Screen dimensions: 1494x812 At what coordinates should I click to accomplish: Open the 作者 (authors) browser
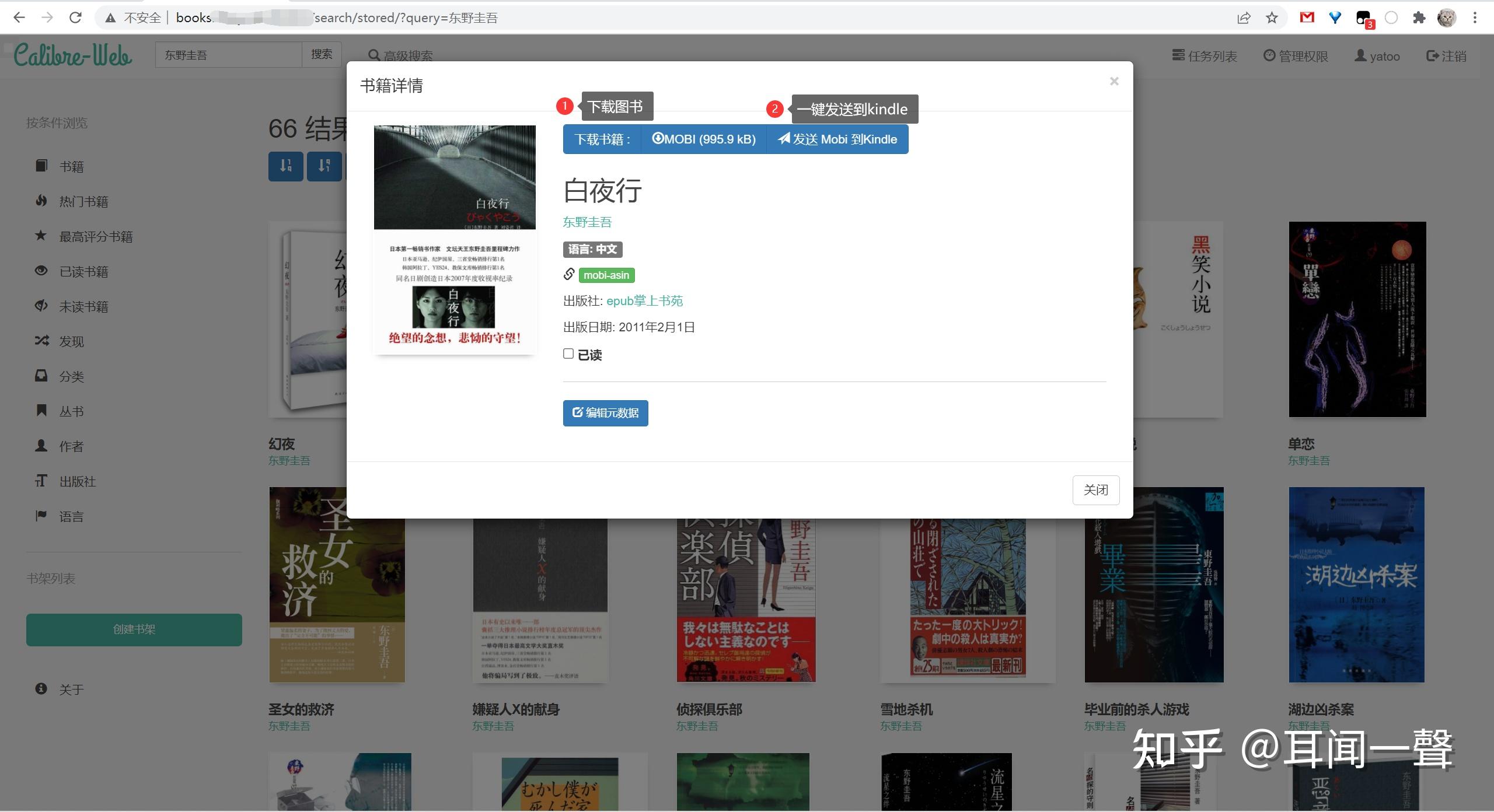coord(71,446)
